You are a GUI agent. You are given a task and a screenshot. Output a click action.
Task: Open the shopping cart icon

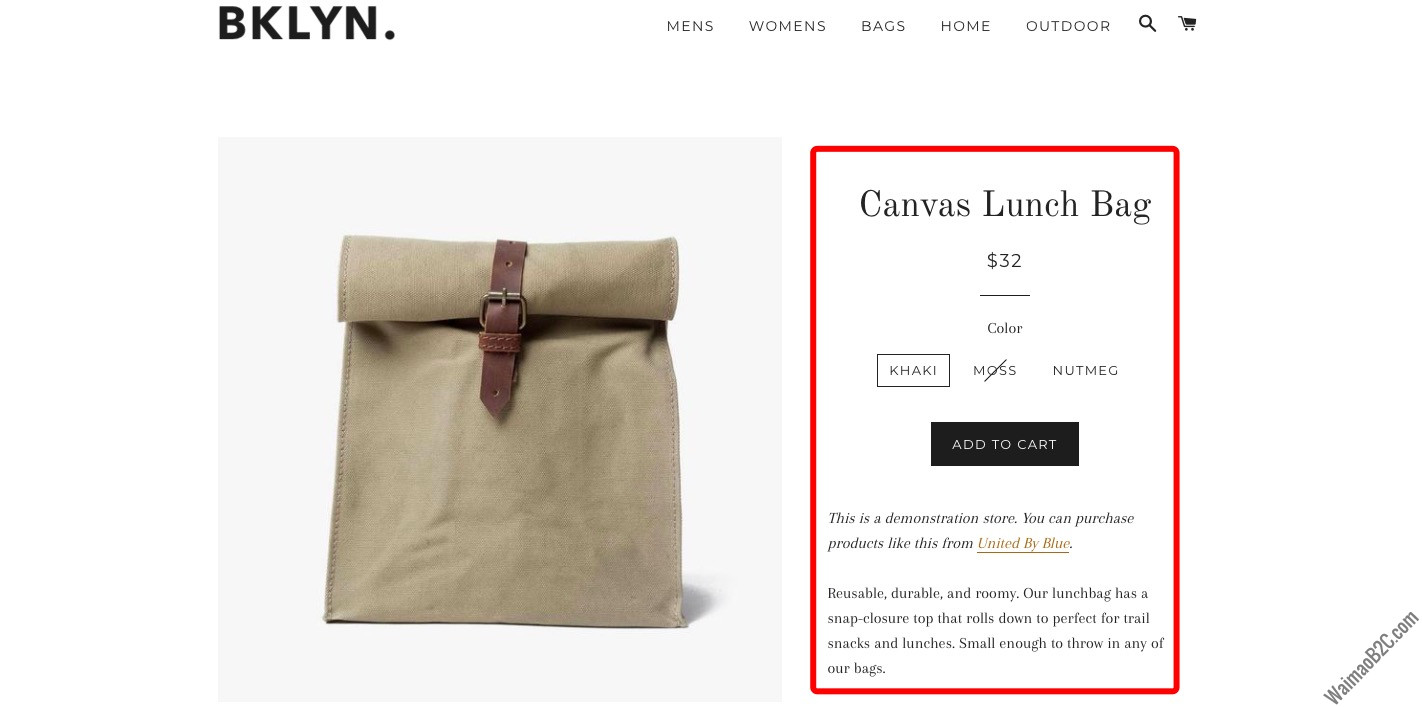tap(1187, 23)
